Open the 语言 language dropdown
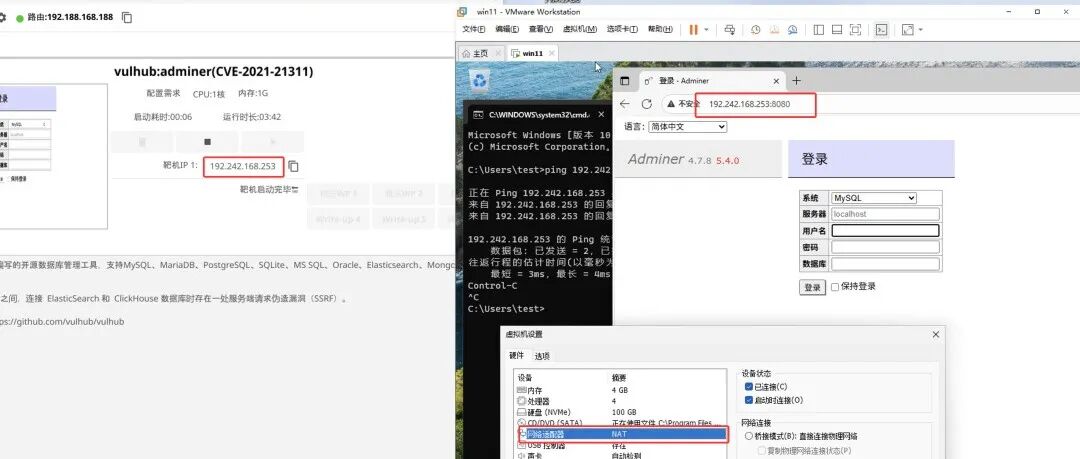 point(687,127)
